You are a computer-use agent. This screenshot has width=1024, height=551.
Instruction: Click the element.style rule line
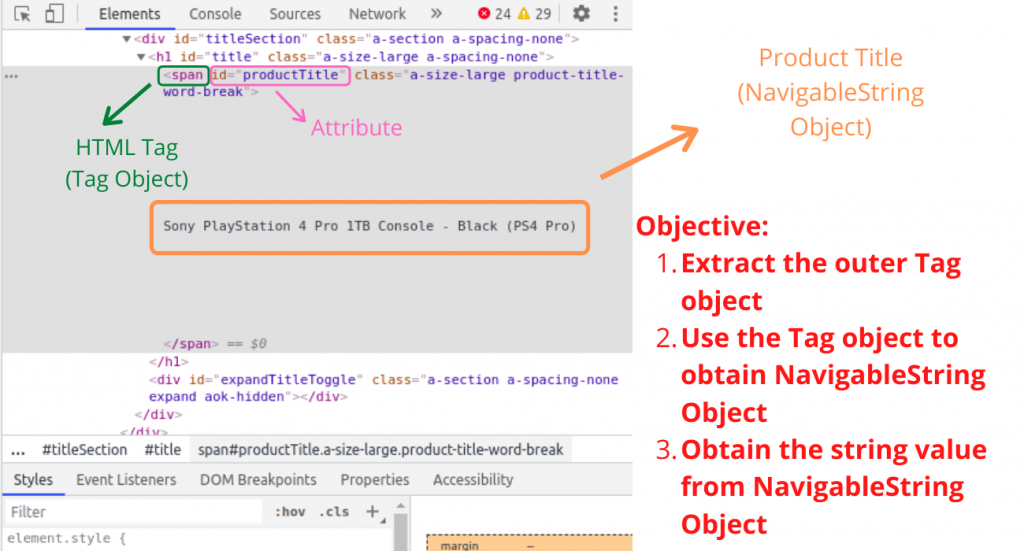click(x=66, y=539)
